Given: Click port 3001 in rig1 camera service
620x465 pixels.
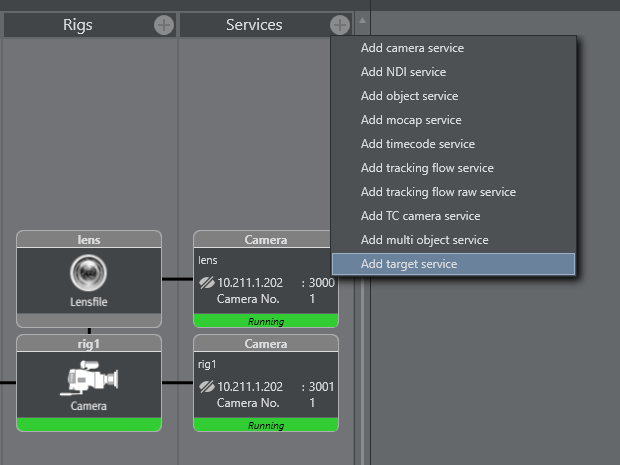Looking at the screenshot, I should coord(321,386).
